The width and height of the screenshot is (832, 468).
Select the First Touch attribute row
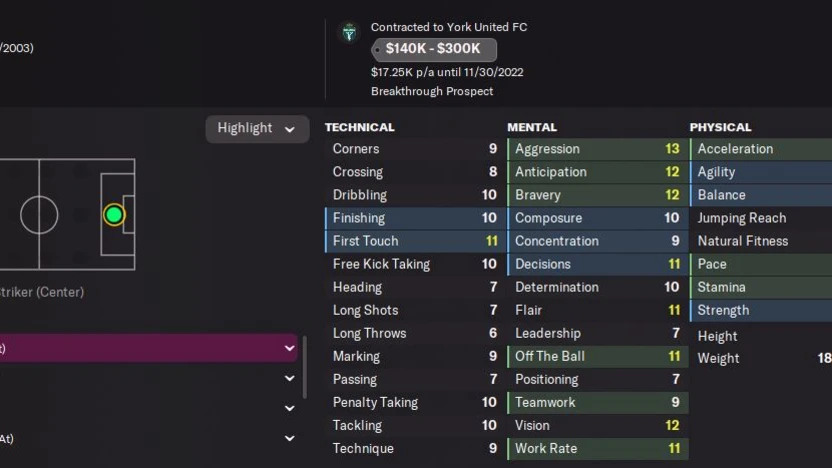pyautogui.click(x=413, y=241)
